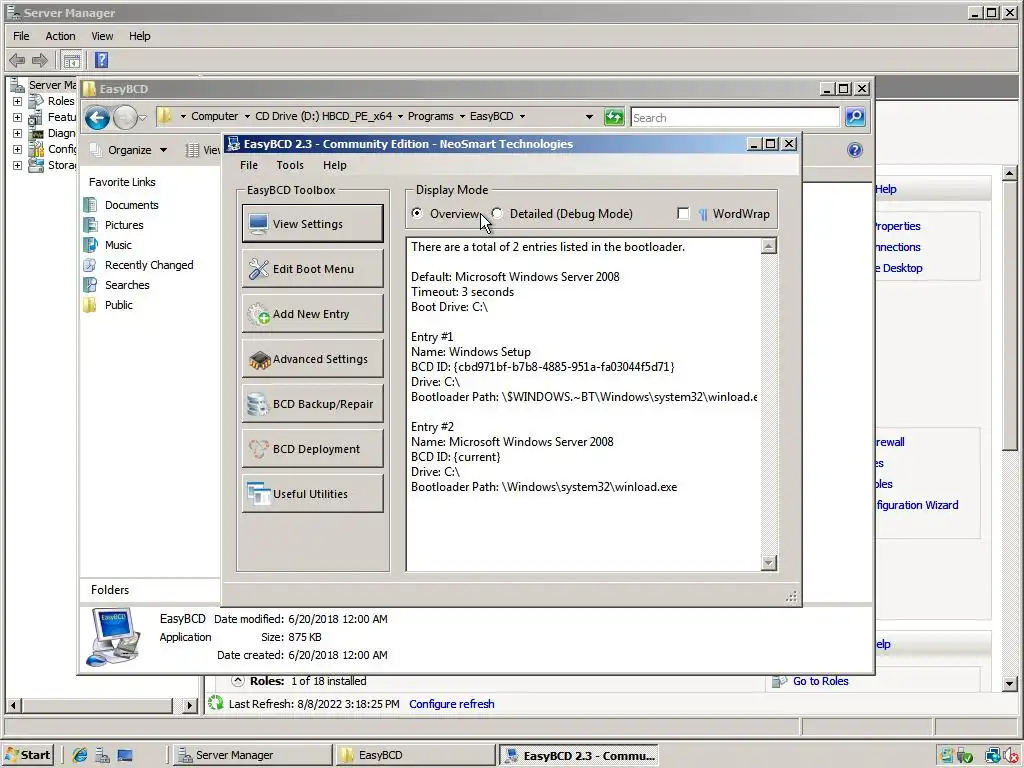Click Server Manager vertical scrollbar down arrow
Viewport: 1024px width, 768px height.
click(x=1009, y=684)
